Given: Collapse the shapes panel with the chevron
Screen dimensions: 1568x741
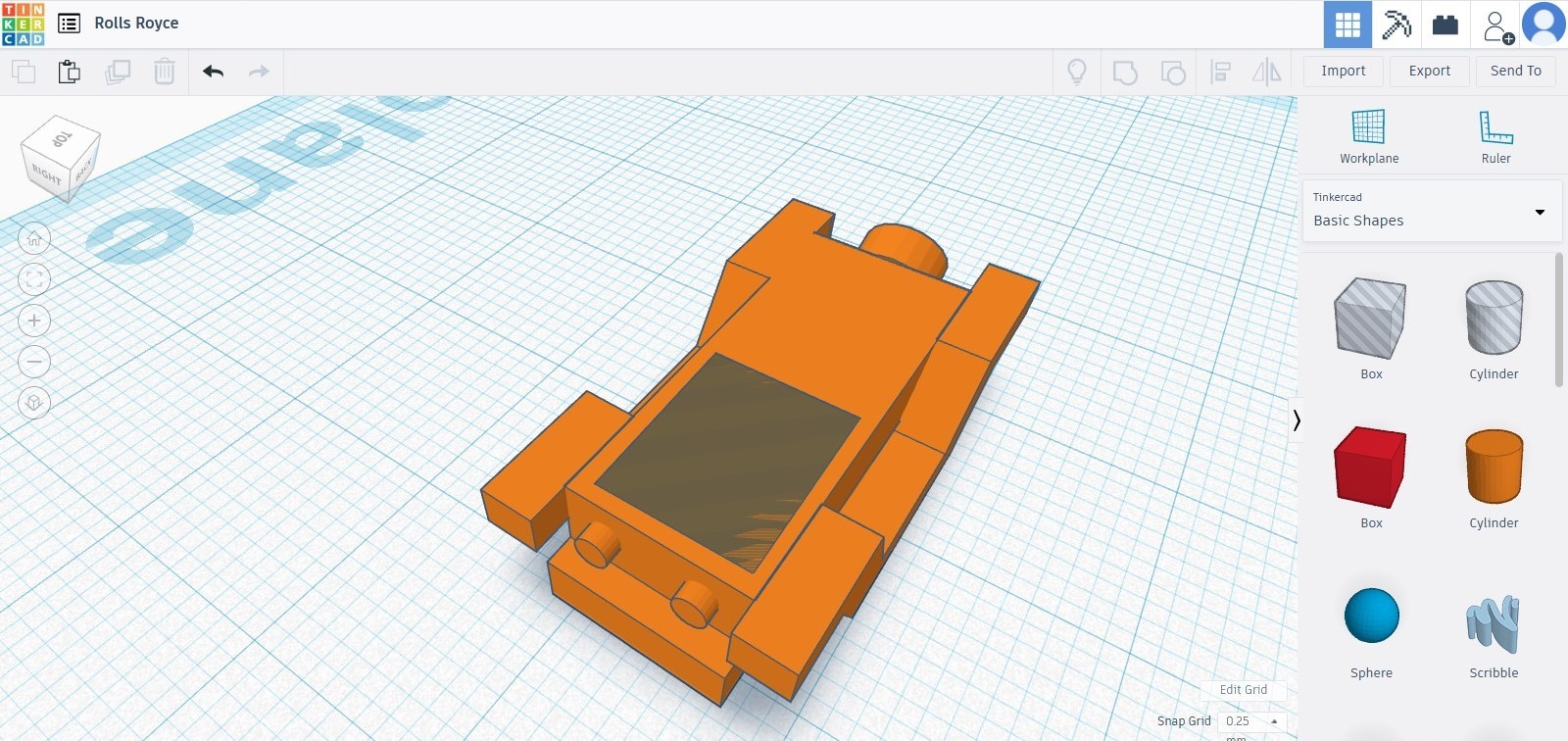Looking at the screenshot, I should coord(1296,420).
